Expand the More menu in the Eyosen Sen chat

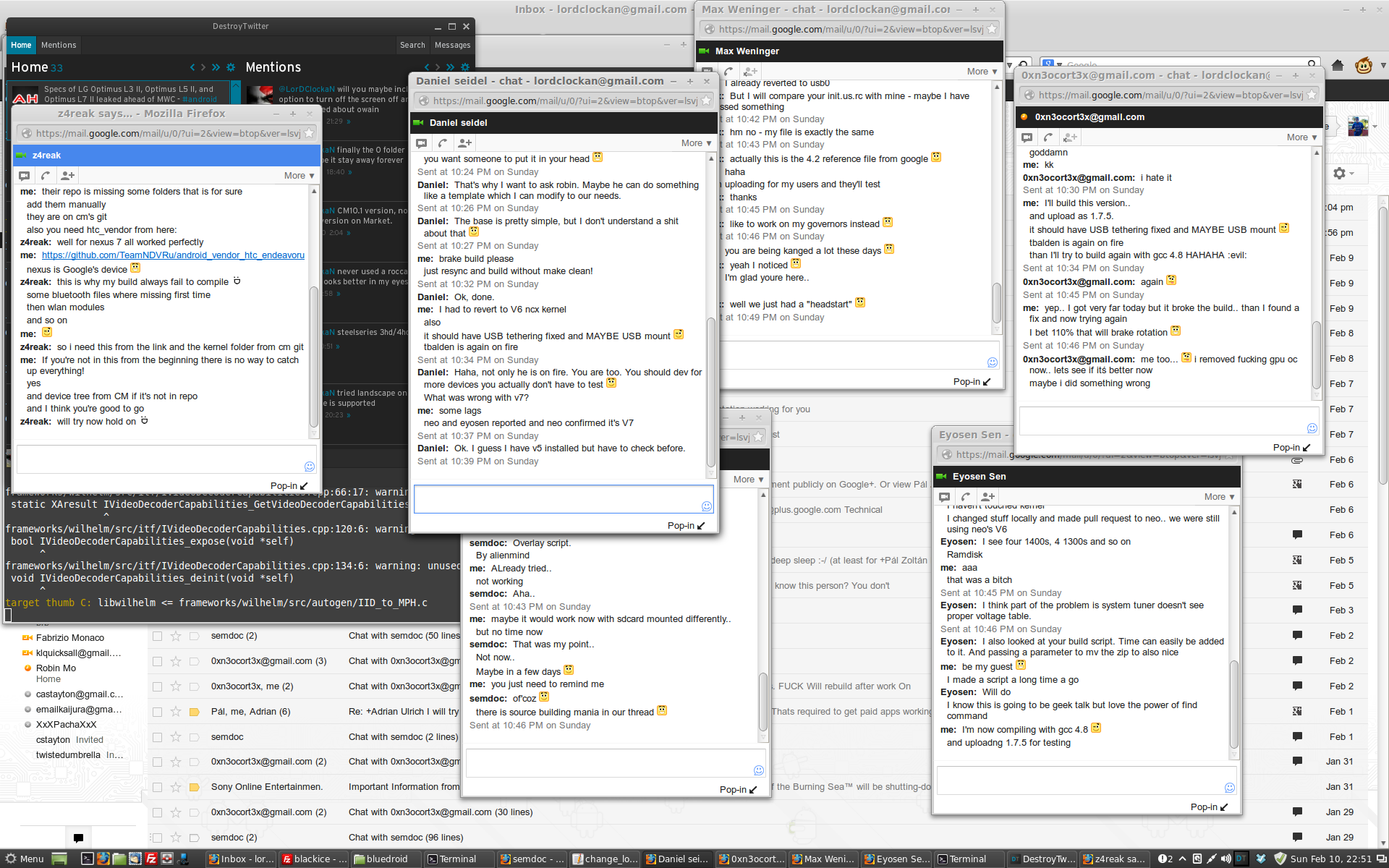[1219, 497]
